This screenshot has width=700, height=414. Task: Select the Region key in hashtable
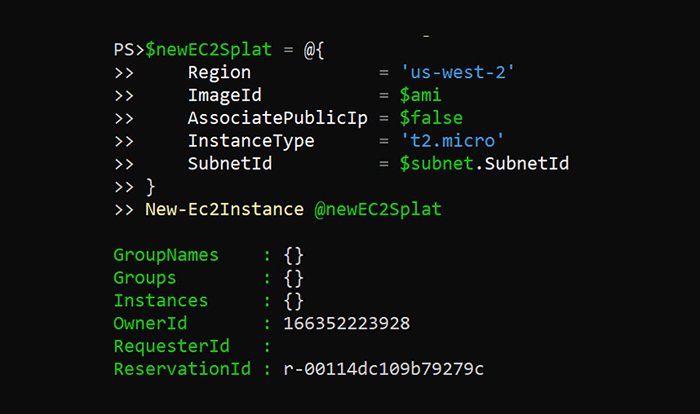click(x=219, y=73)
